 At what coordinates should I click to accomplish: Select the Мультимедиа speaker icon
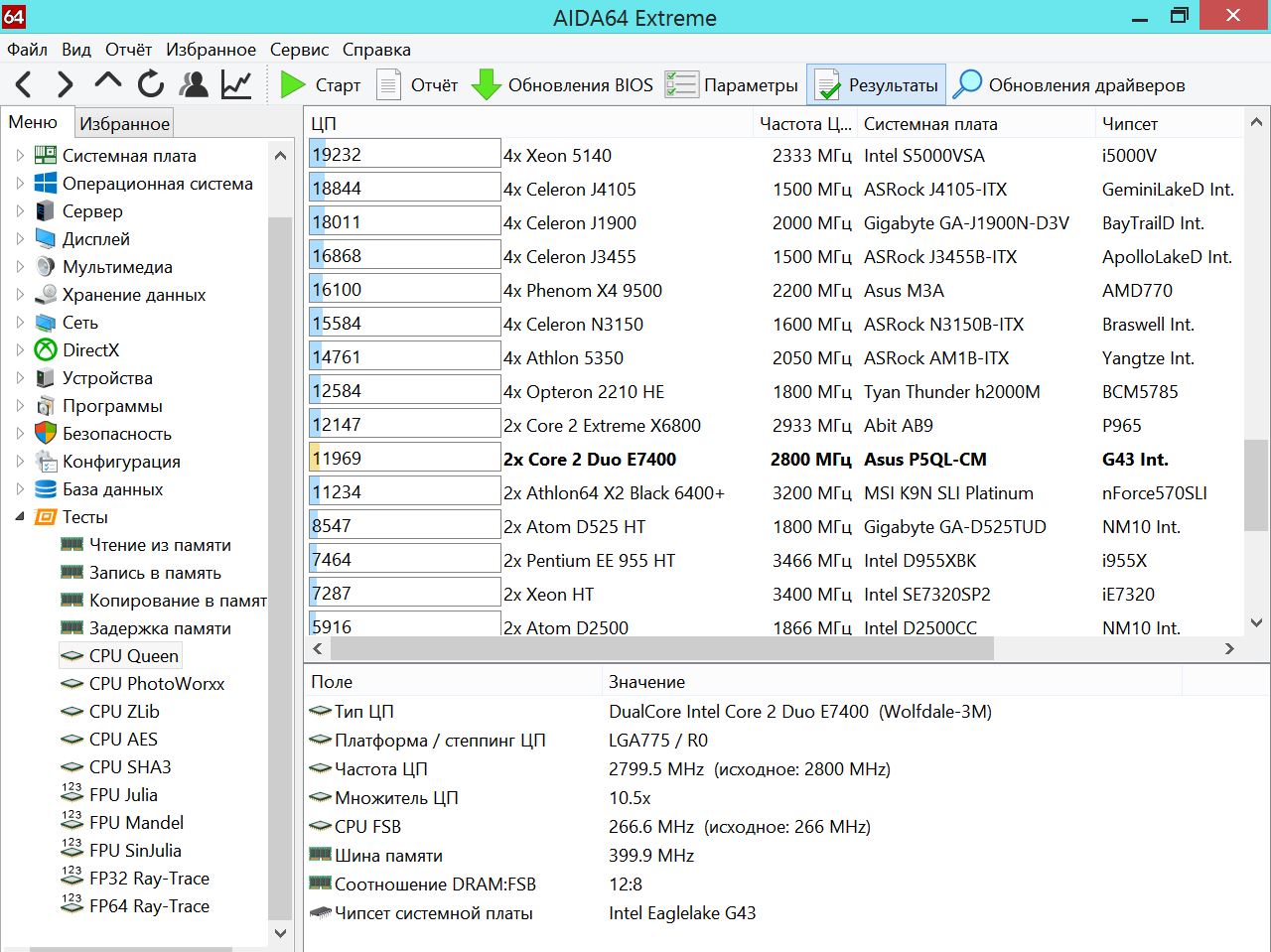coord(46,266)
